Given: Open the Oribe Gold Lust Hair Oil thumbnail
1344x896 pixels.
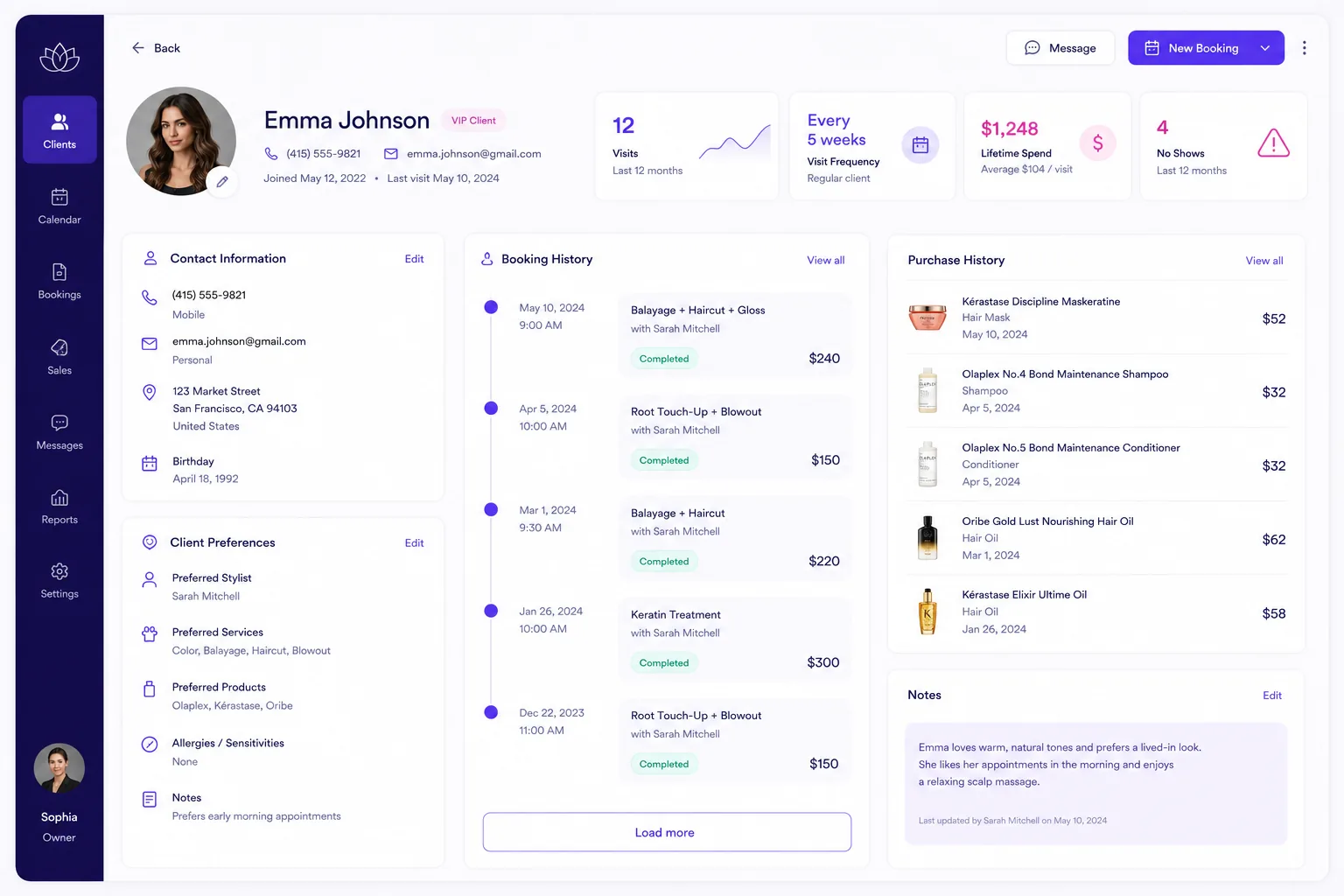Looking at the screenshot, I should point(927,538).
